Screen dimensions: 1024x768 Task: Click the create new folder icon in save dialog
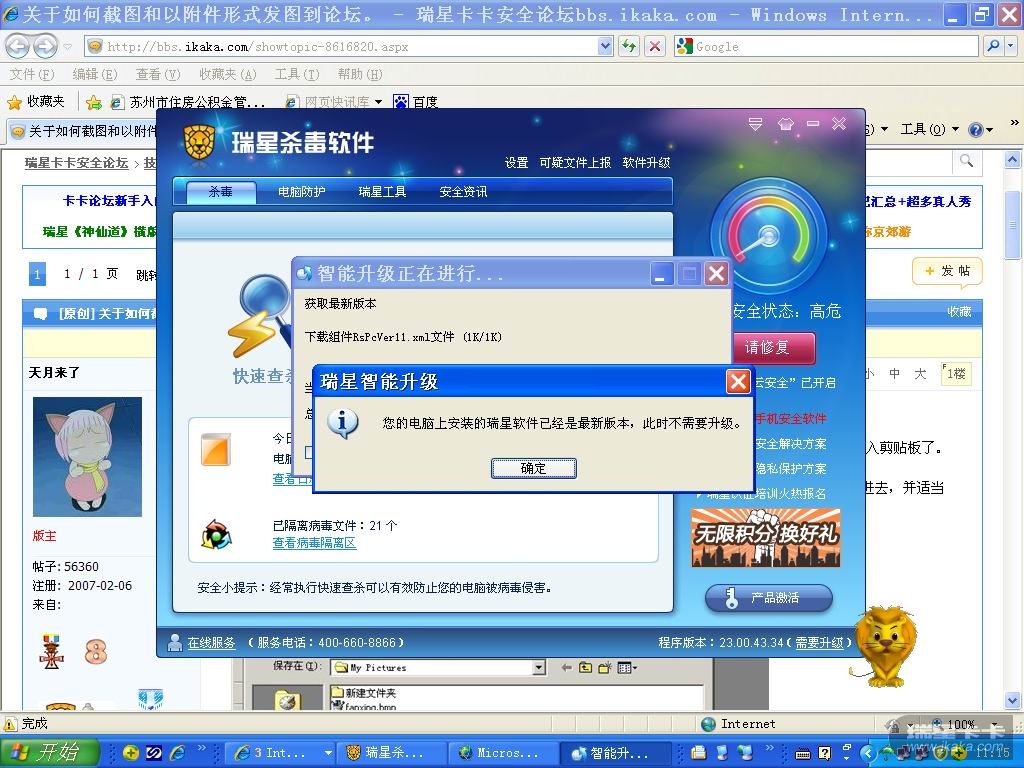pyautogui.click(x=605, y=667)
